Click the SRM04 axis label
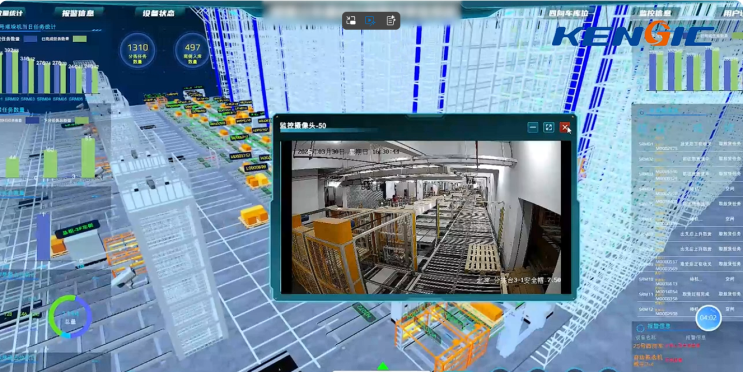Image resolution: width=743 pixels, height=372 pixels. 44,99
